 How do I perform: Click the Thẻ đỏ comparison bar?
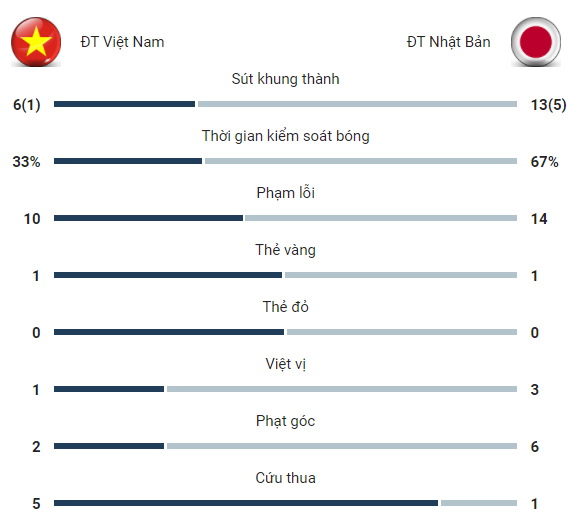tap(285, 332)
